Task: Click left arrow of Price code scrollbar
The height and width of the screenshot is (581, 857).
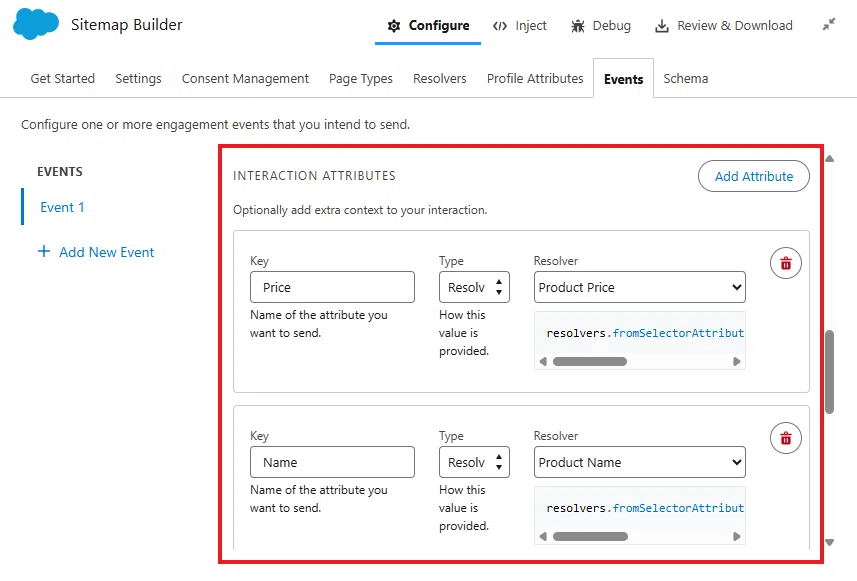Action: pyautogui.click(x=543, y=361)
